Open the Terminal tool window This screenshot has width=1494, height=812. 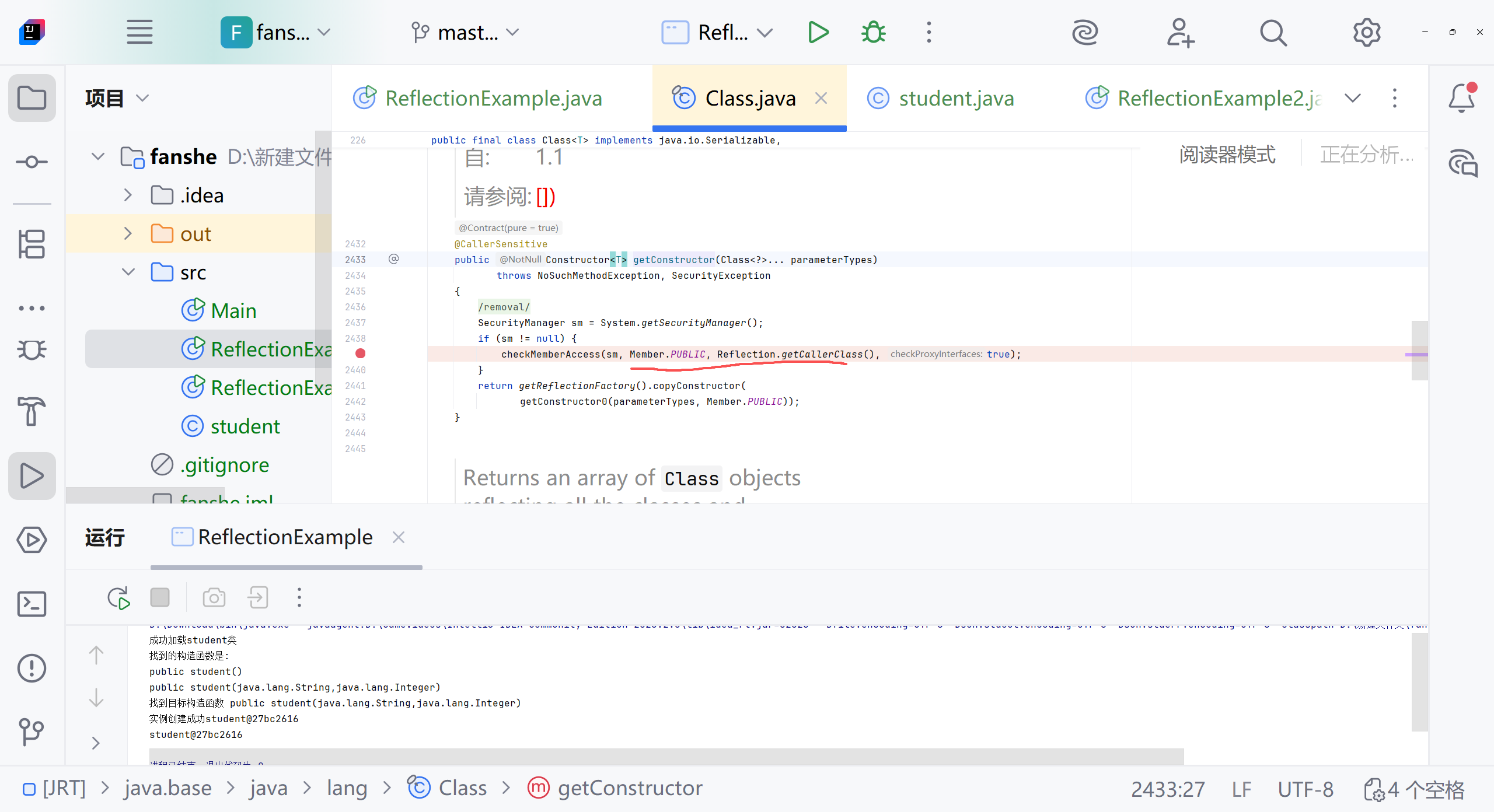[32, 604]
